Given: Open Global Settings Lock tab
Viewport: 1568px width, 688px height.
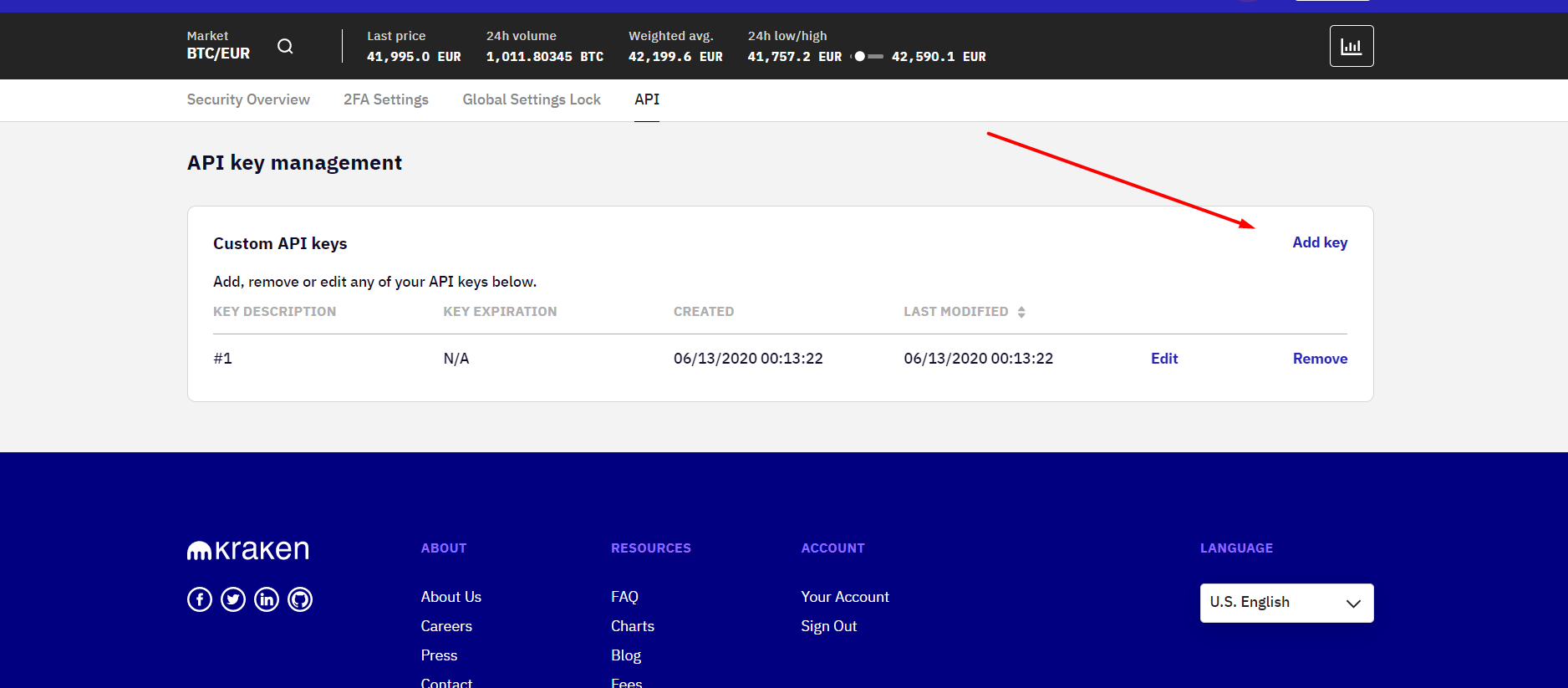Looking at the screenshot, I should click(x=532, y=99).
